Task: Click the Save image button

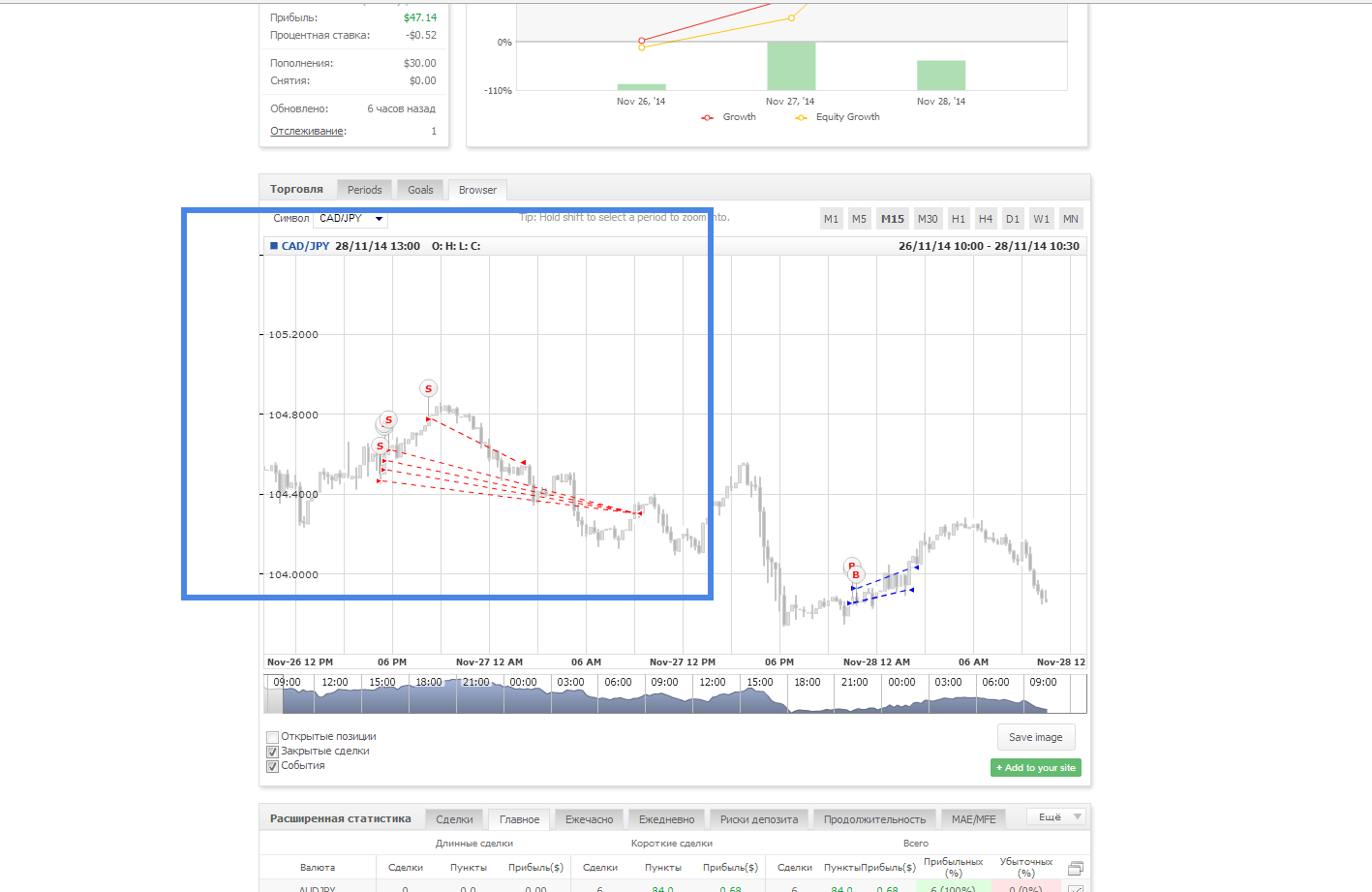Action: click(1036, 737)
